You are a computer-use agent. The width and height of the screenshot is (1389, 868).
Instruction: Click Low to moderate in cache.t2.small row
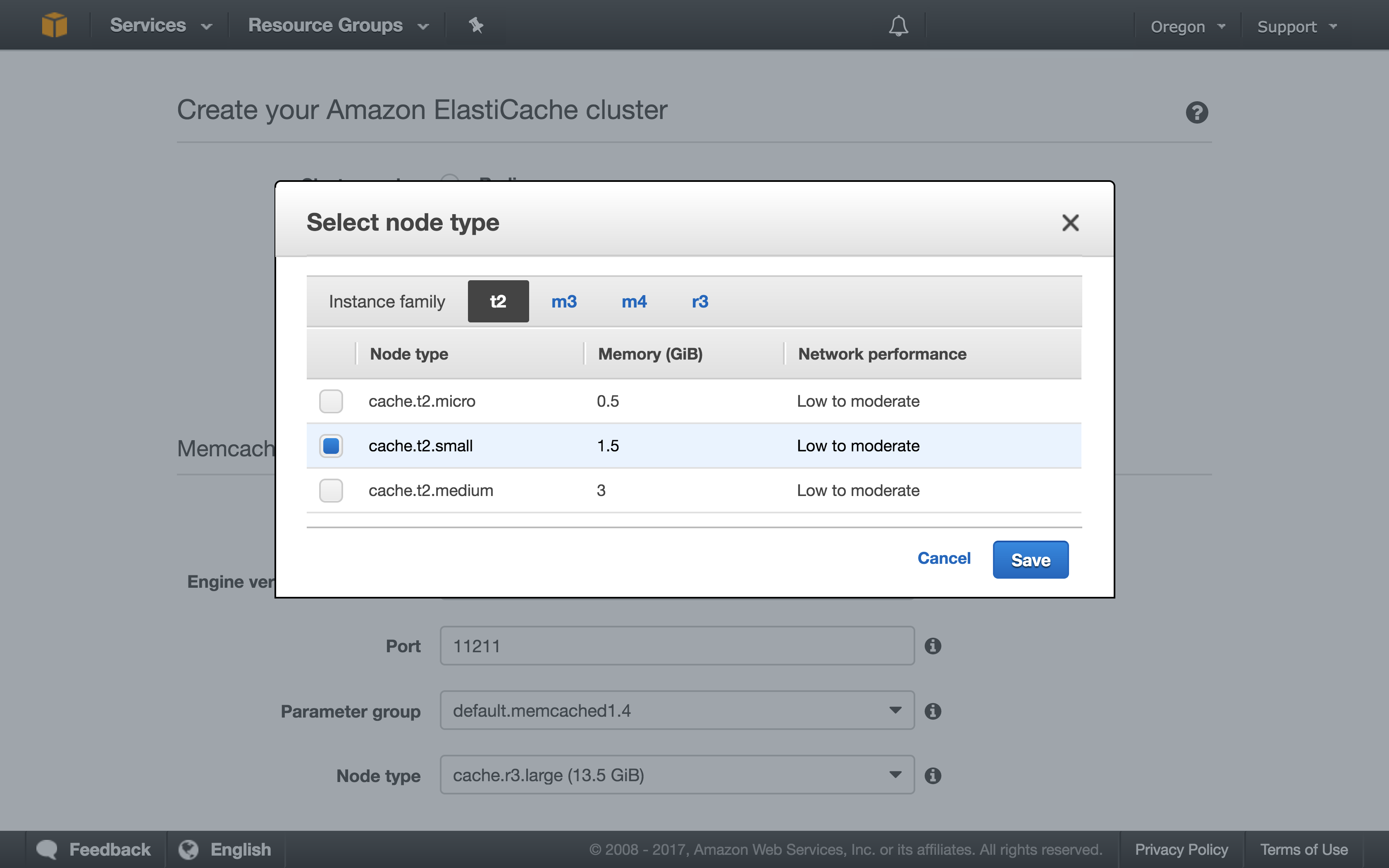coord(858,446)
